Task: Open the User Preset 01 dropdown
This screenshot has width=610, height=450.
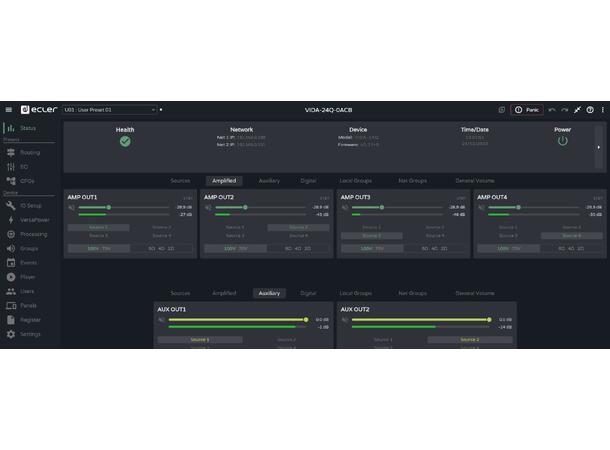Action: 110,110
